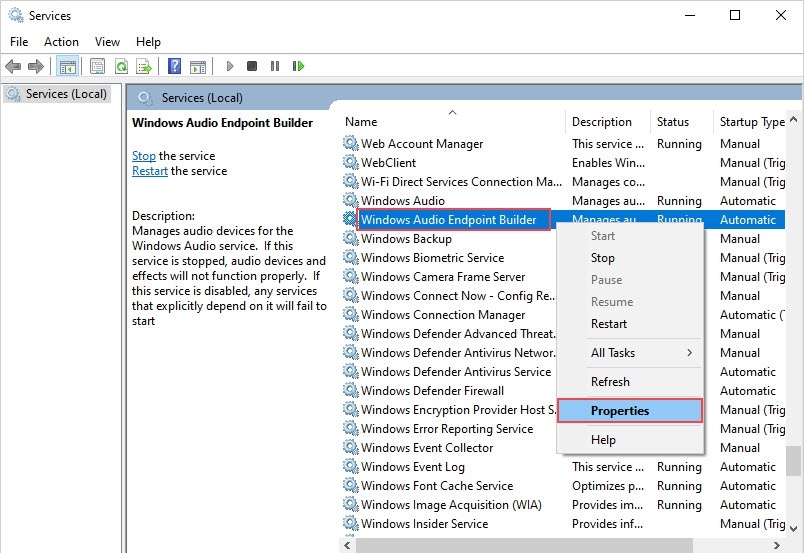Open the File menu
The image size is (804, 553).
click(x=19, y=42)
